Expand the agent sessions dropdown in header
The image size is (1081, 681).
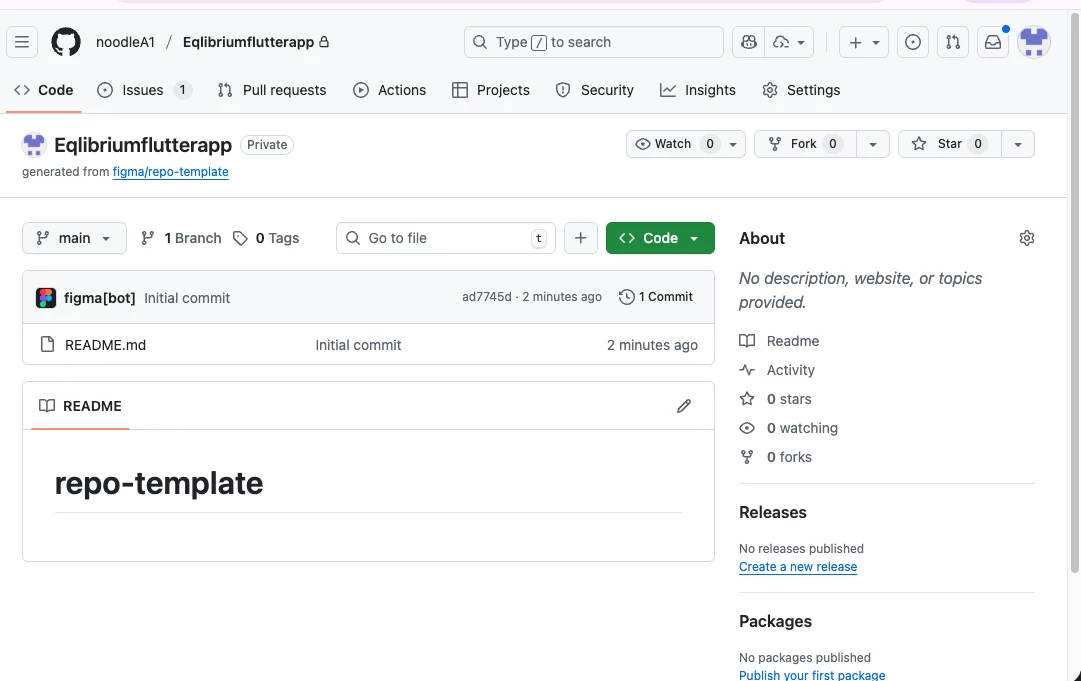(789, 42)
